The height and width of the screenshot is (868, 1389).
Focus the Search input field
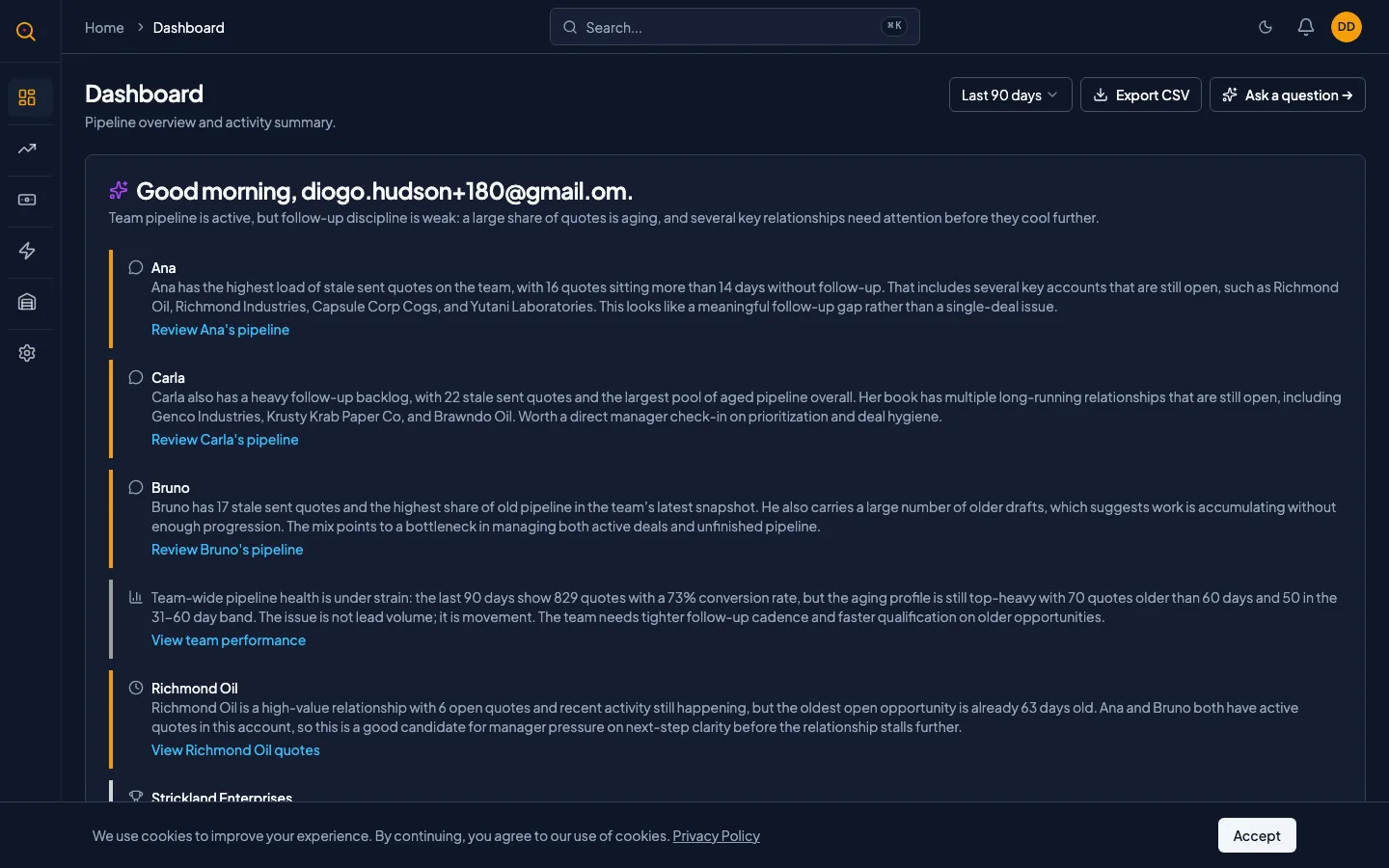[735, 27]
